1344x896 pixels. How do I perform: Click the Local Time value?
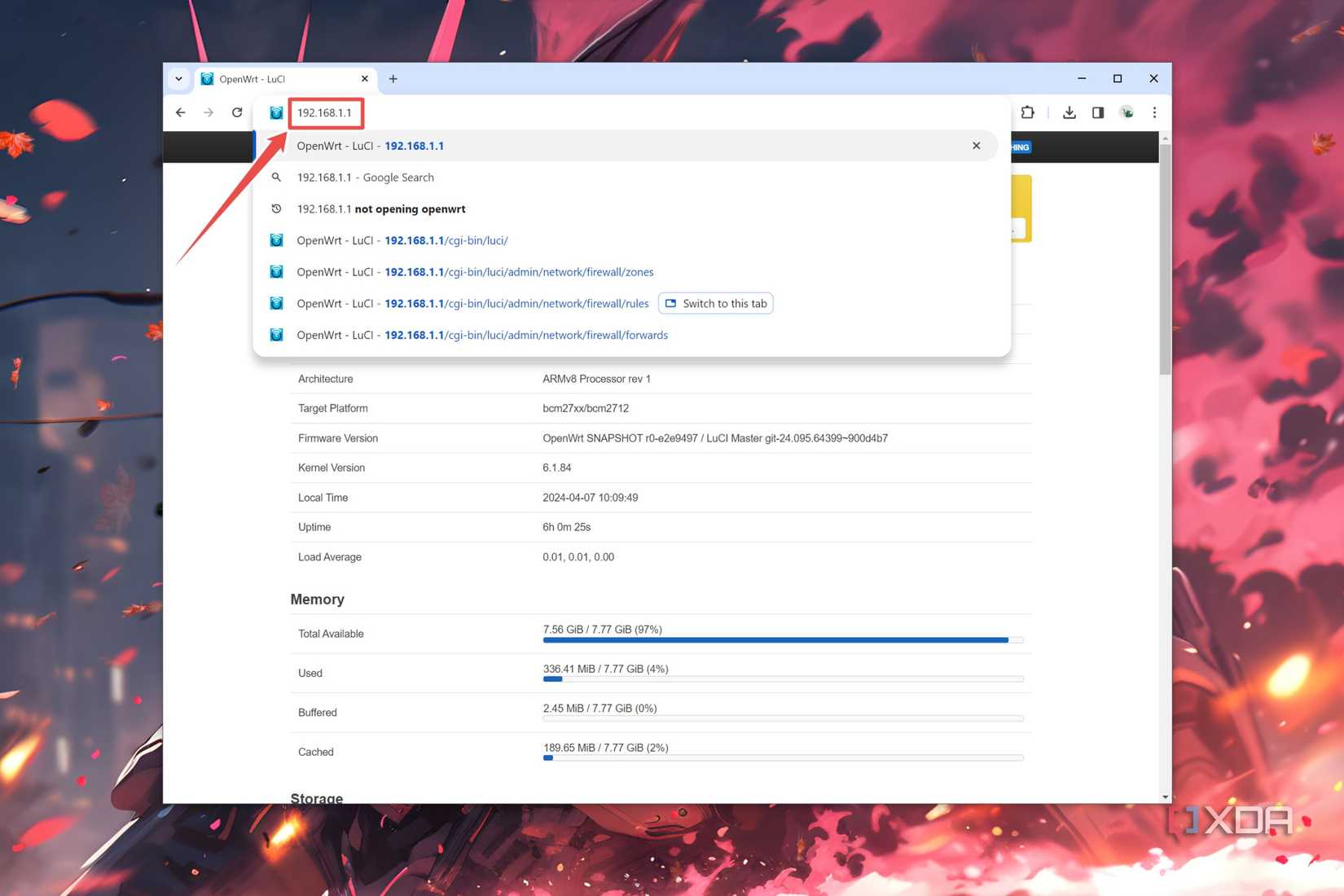591,498
